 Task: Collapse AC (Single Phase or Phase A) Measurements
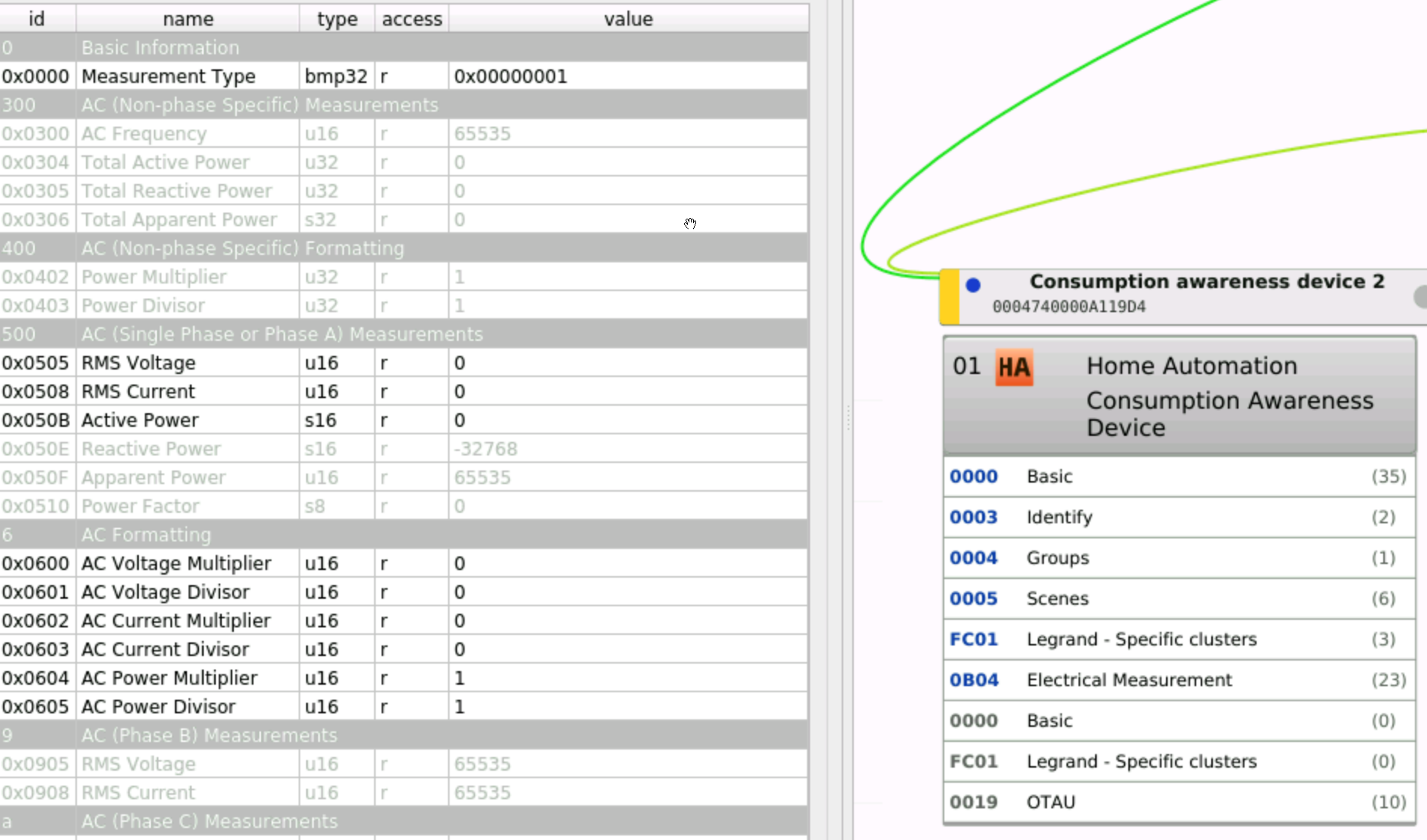point(404,334)
